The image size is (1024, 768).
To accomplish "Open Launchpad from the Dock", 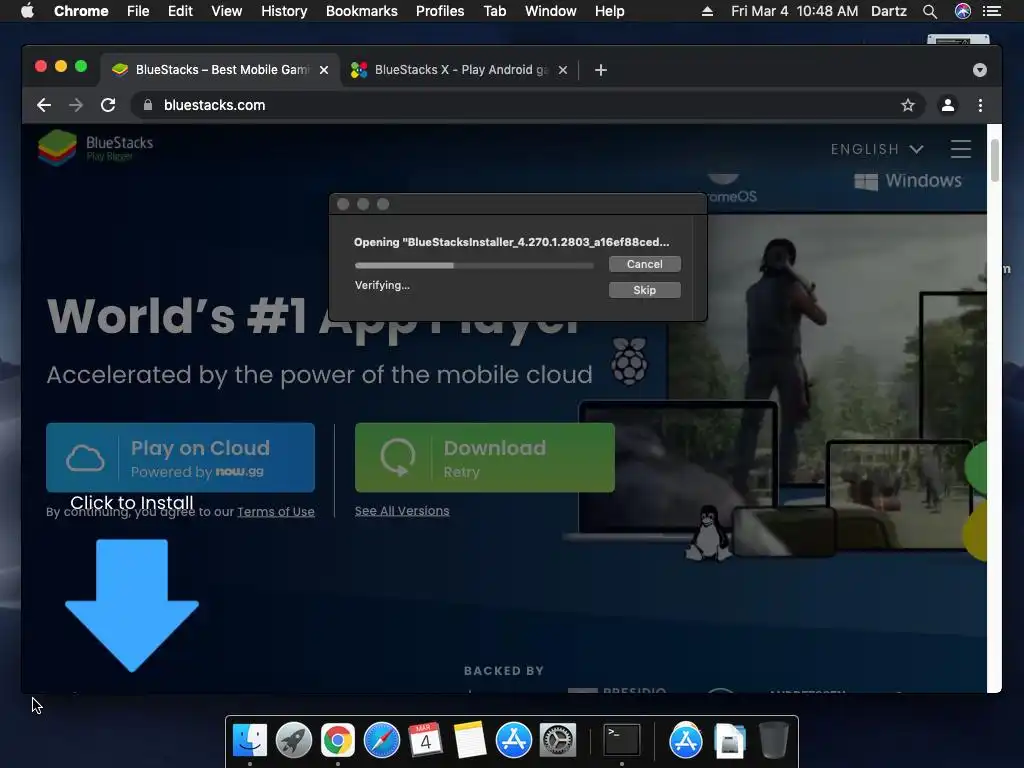I will (294, 741).
